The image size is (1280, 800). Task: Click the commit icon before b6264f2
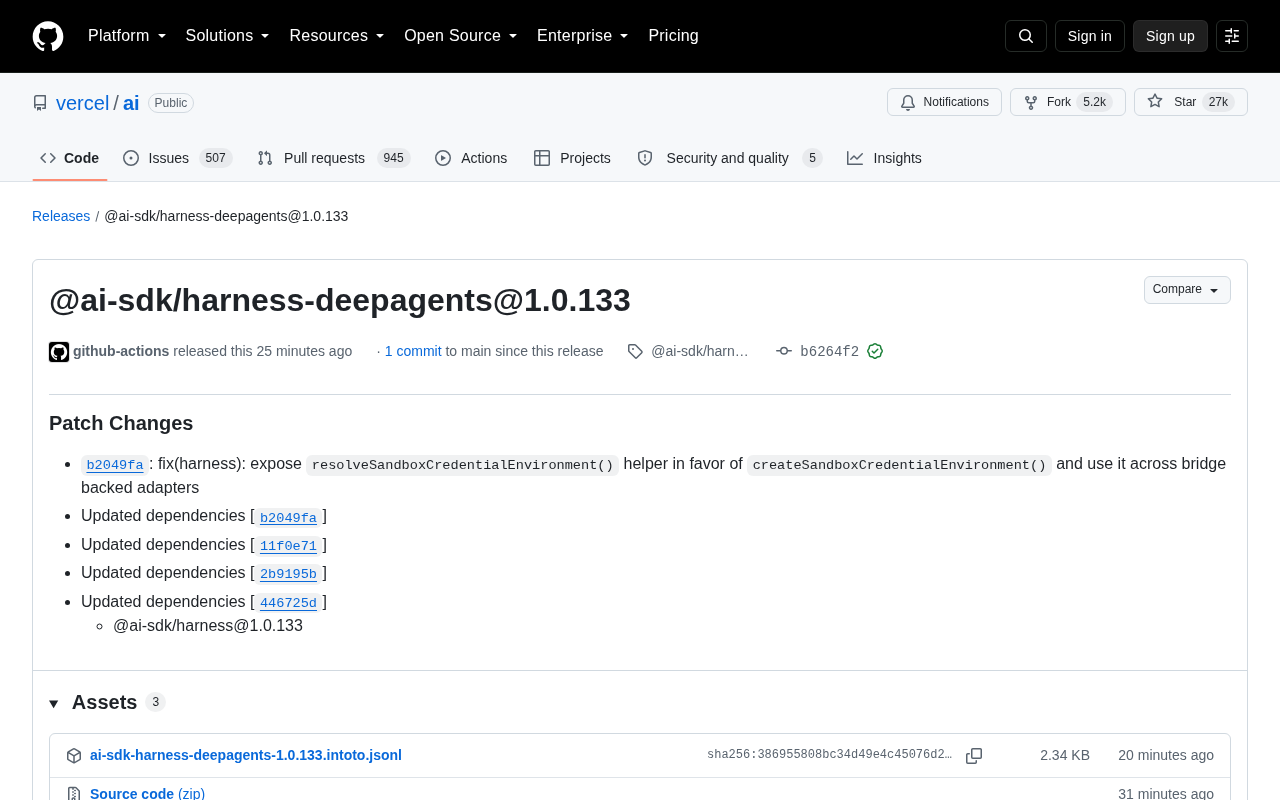point(784,351)
